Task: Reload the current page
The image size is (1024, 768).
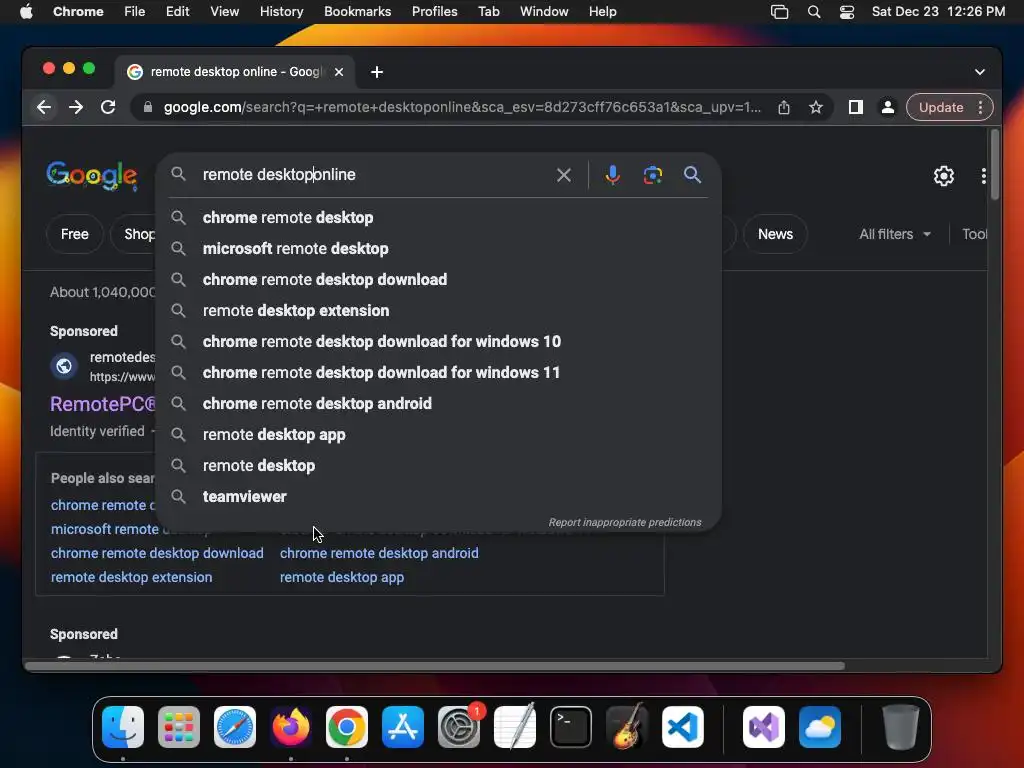Action: click(x=108, y=107)
